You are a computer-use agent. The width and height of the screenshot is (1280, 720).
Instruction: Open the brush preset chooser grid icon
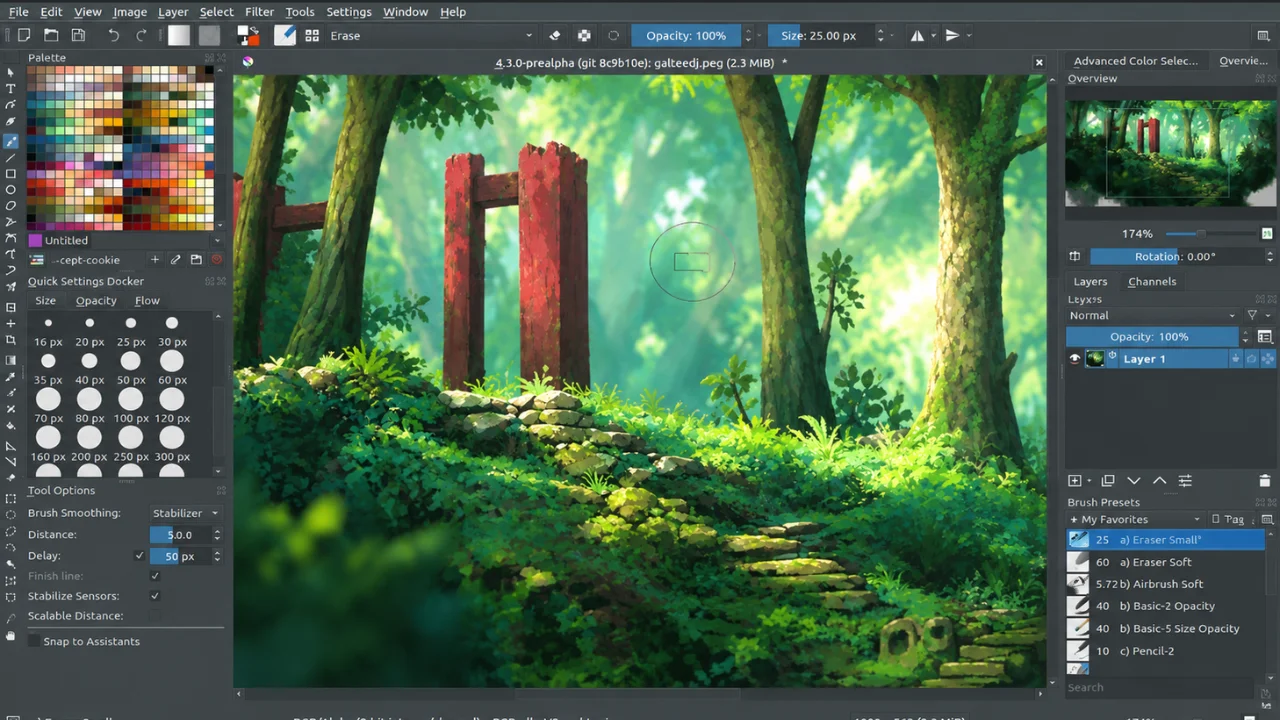312,35
